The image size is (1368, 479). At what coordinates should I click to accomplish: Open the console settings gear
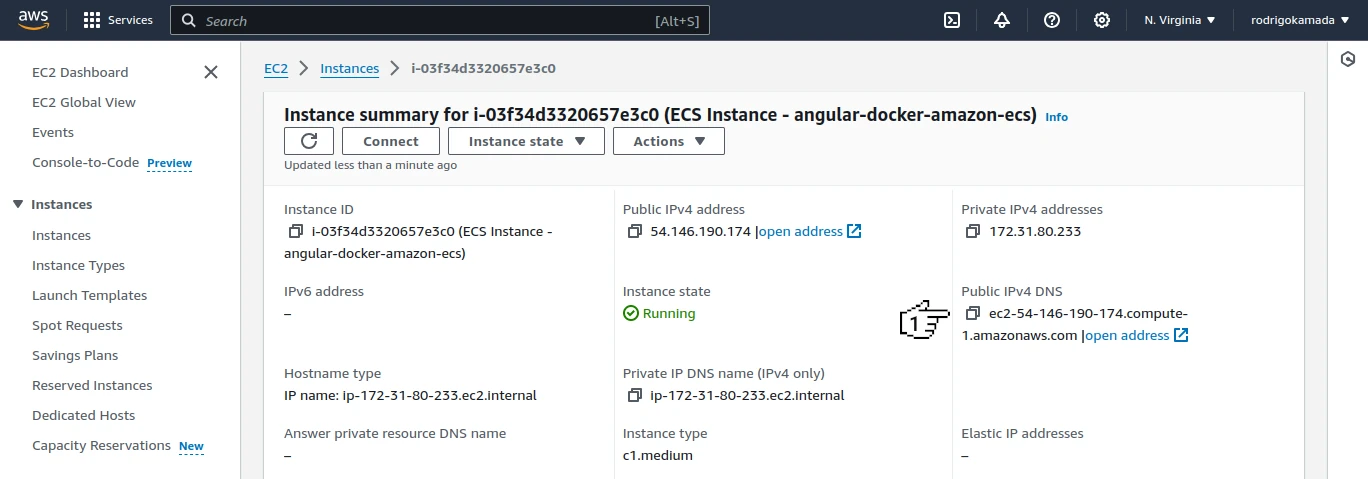coord(1101,20)
